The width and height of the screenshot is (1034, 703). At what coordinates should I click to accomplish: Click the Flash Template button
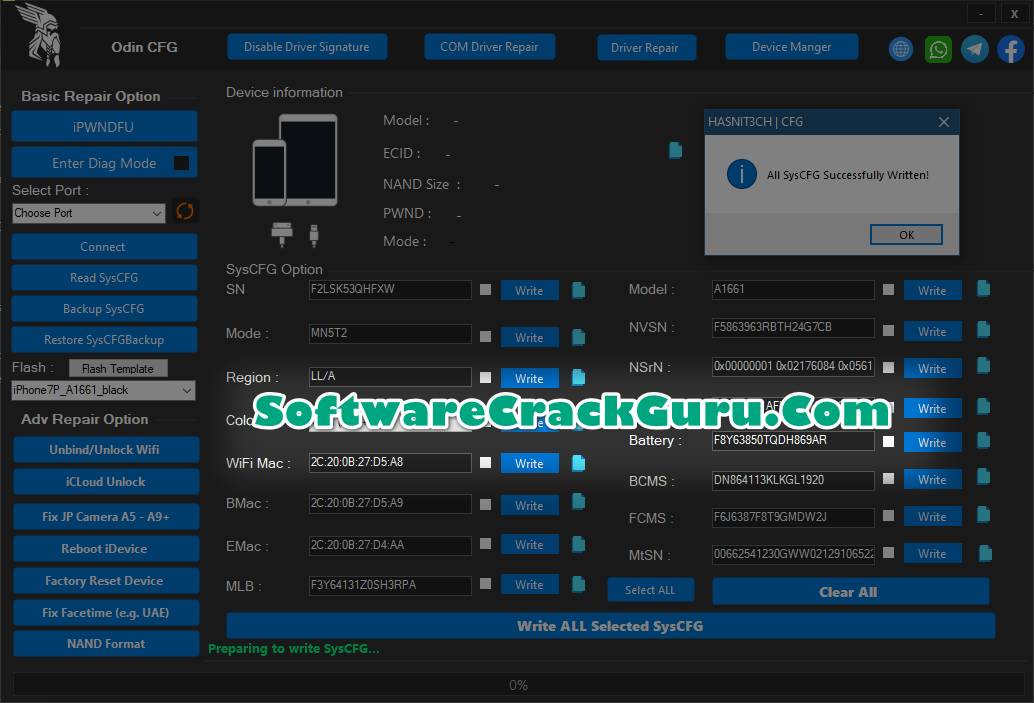[x=118, y=368]
